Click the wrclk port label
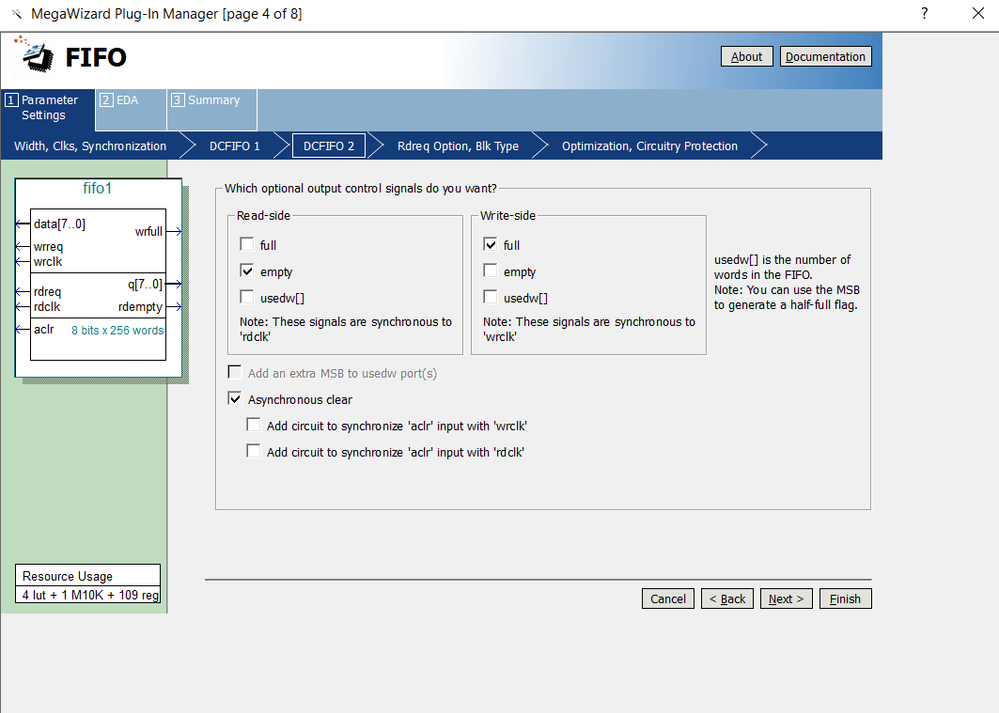Viewport: 999px width, 713px height. click(x=48, y=261)
